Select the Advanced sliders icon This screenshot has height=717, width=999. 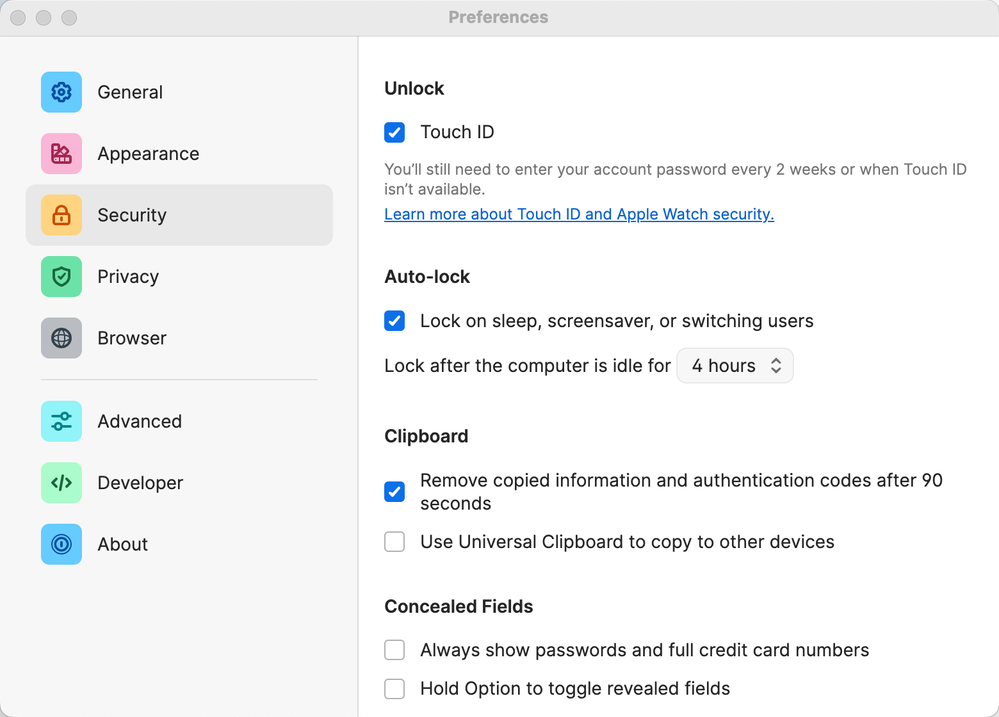point(61,421)
